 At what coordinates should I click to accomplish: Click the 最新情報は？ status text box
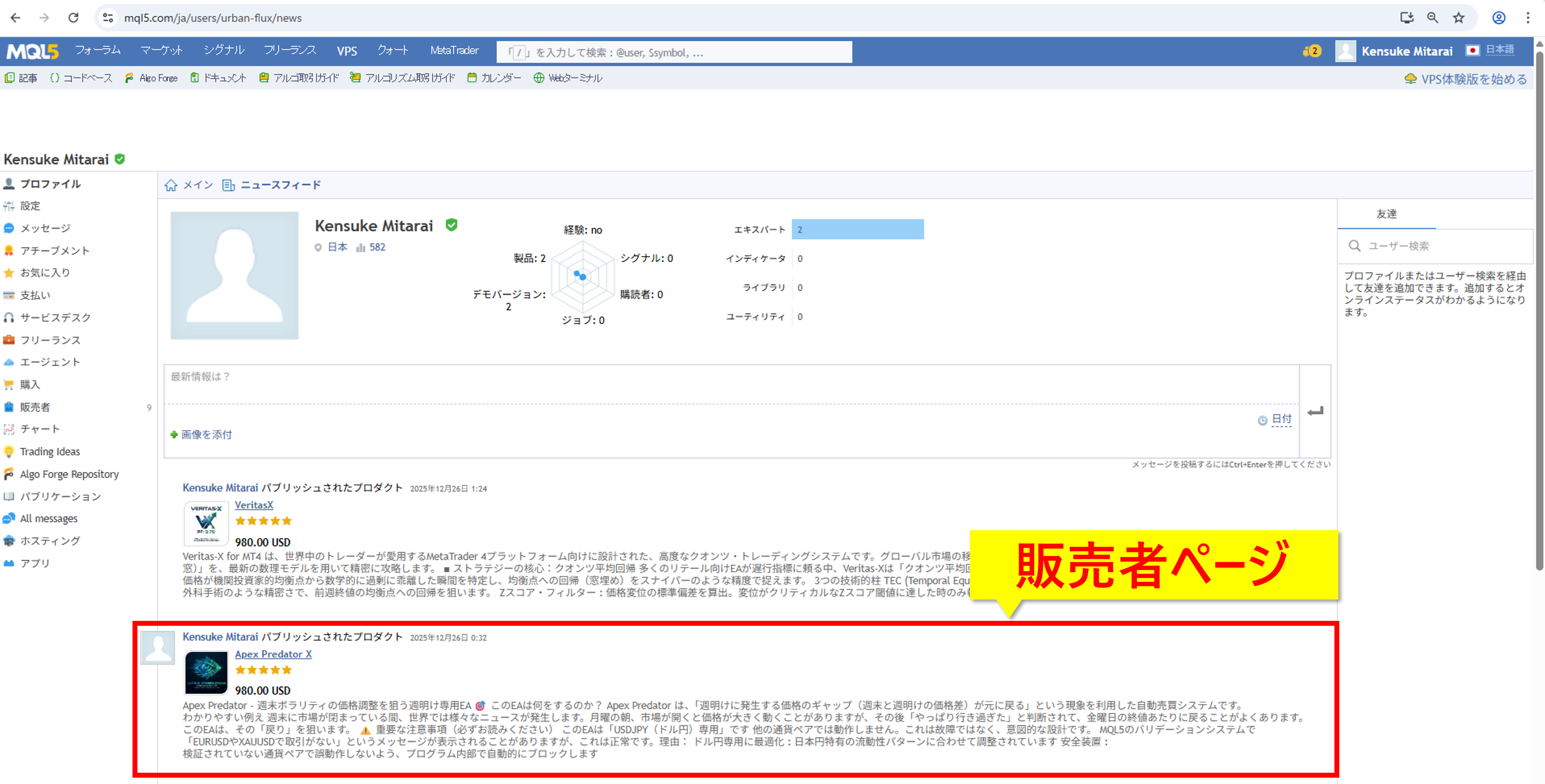pos(732,384)
